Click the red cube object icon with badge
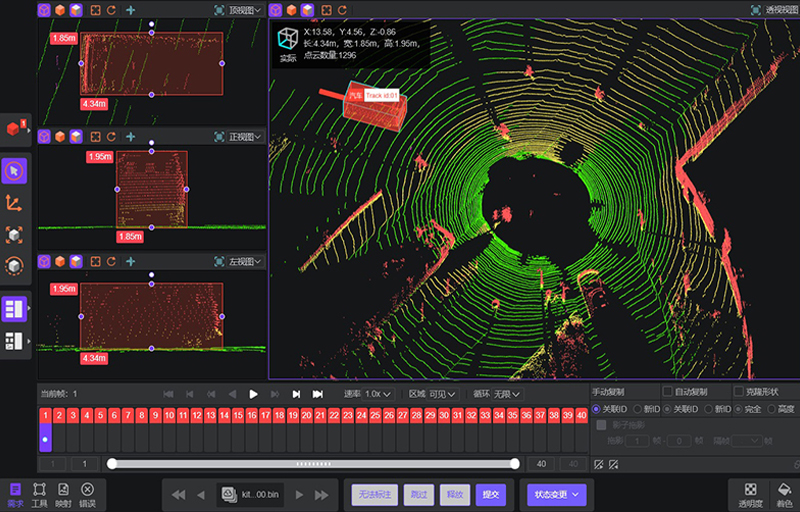The image size is (800, 512). click(x=15, y=128)
